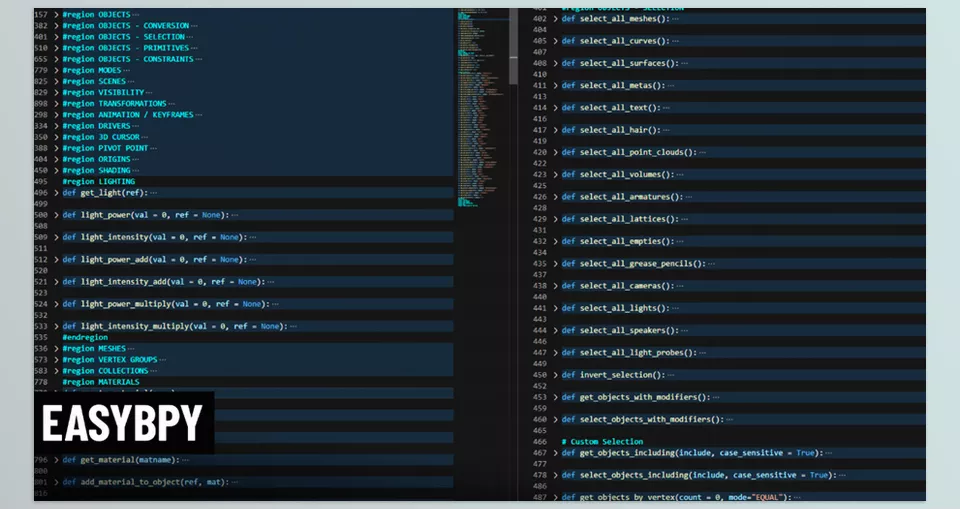Unfold select_all_grease_pencils in right pane
This screenshot has height=509, width=960.
pyautogui.click(x=556, y=263)
